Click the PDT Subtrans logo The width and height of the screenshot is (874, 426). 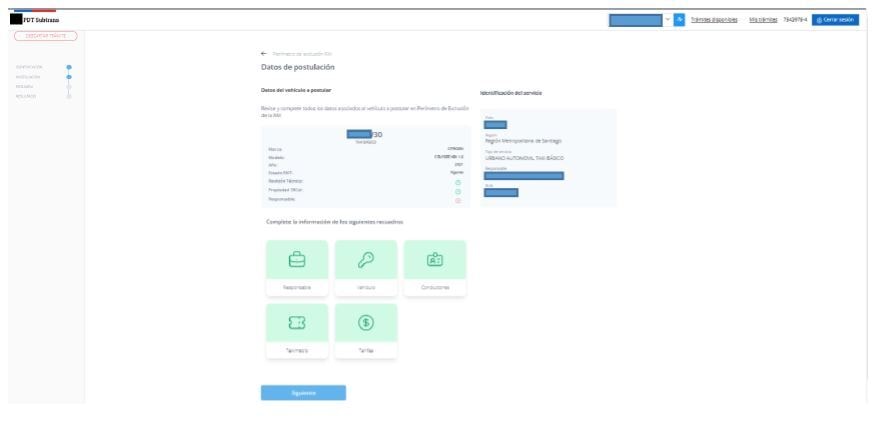coord(35,20)
